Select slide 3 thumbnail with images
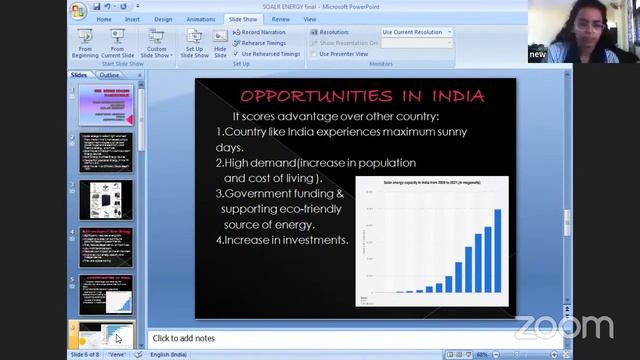This screenshot has height=360, width=640. pyautogui.click(x=106, y=200)
